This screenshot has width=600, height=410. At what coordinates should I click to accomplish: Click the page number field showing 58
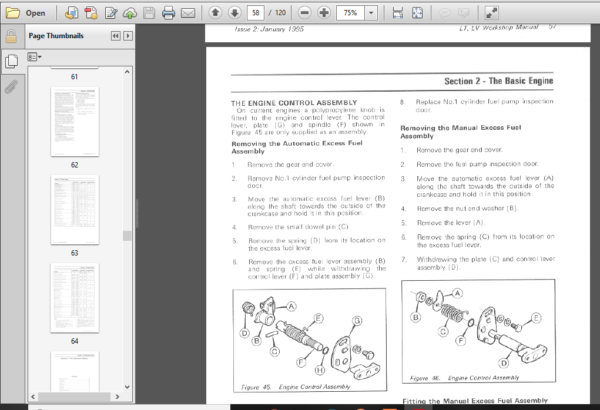[256, 13]
